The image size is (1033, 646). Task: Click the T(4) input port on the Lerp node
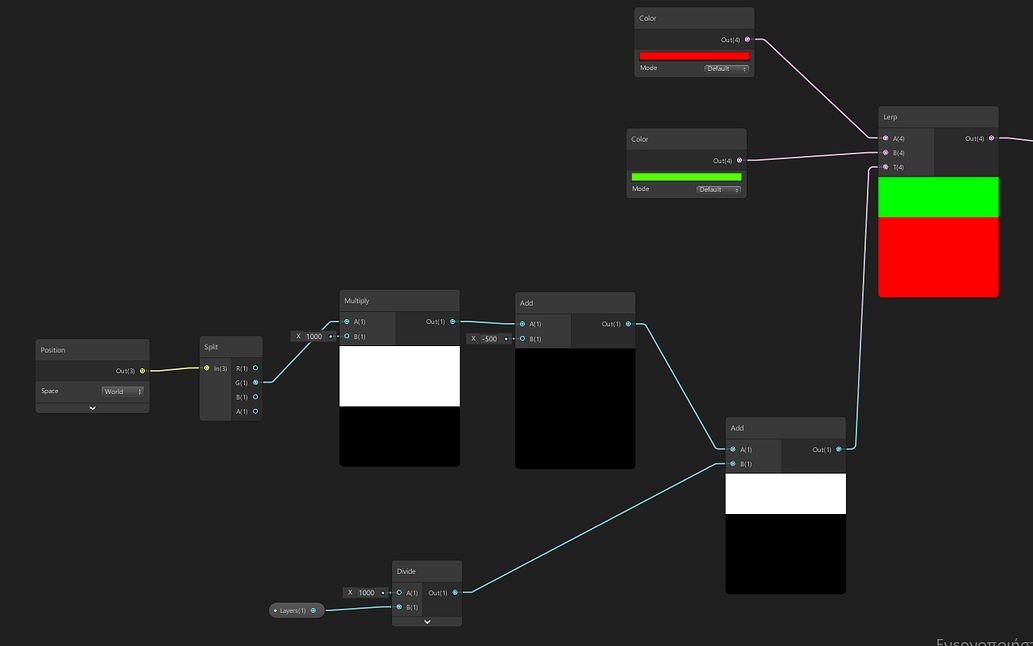coord(883,167)
